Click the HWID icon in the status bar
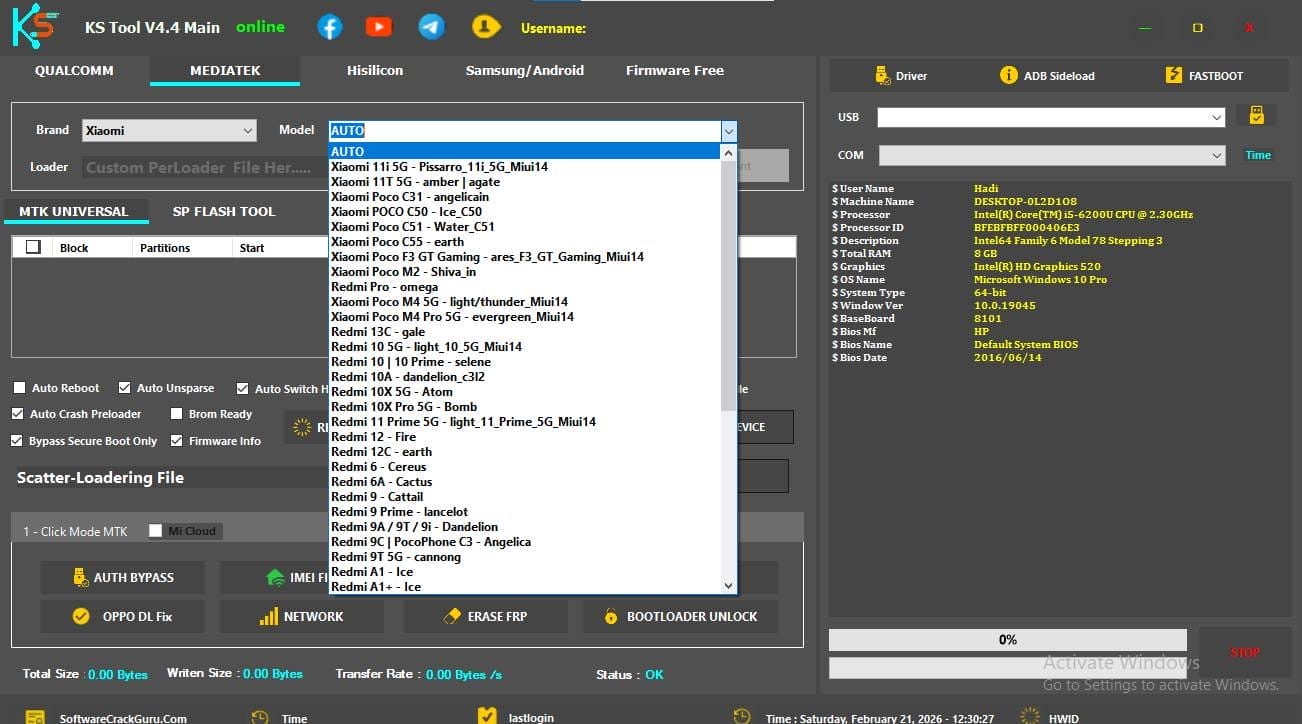This screenshot has width=1302, height=724. [1029, 715]
